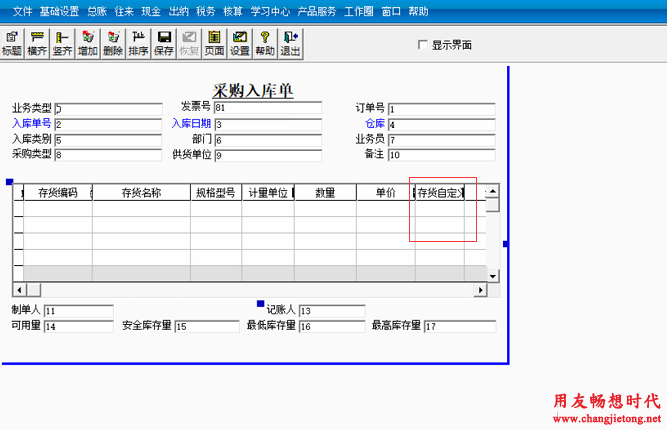
Task: Click the greyed 恢复 restore icon
Action: click(189, 44)
